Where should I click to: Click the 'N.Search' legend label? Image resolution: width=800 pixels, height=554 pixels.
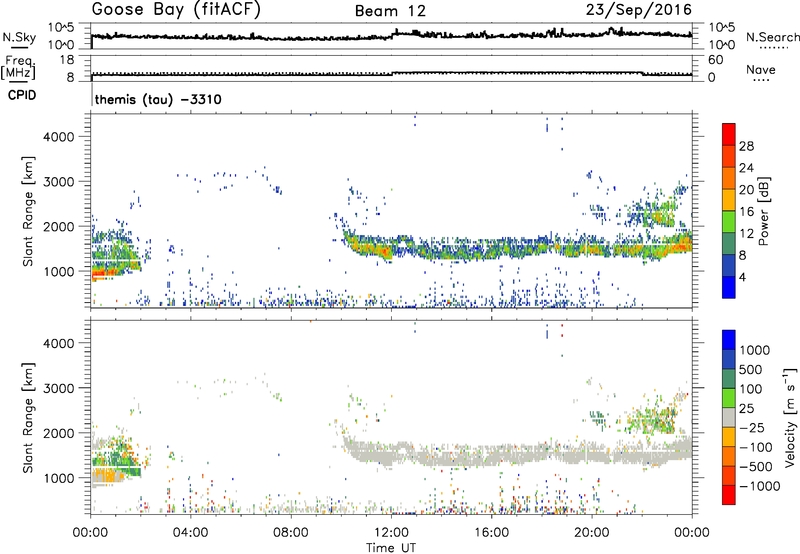pyautogui.click(x=773, y=37)
